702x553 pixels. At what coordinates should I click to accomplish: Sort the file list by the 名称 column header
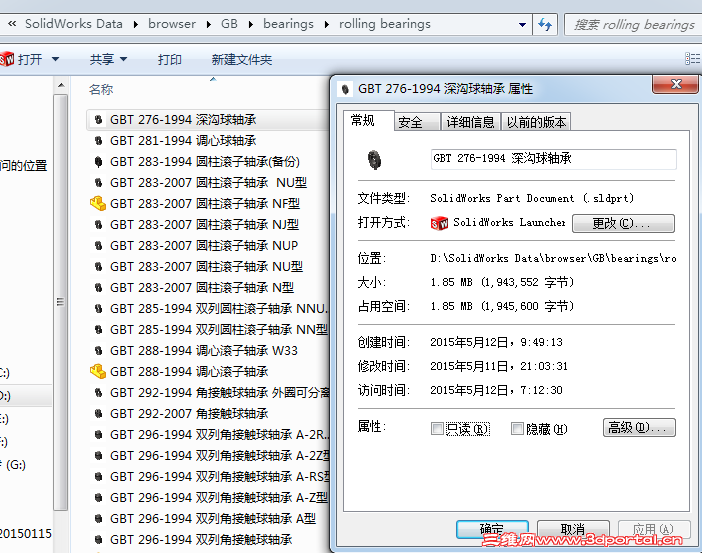click(101, 90)
